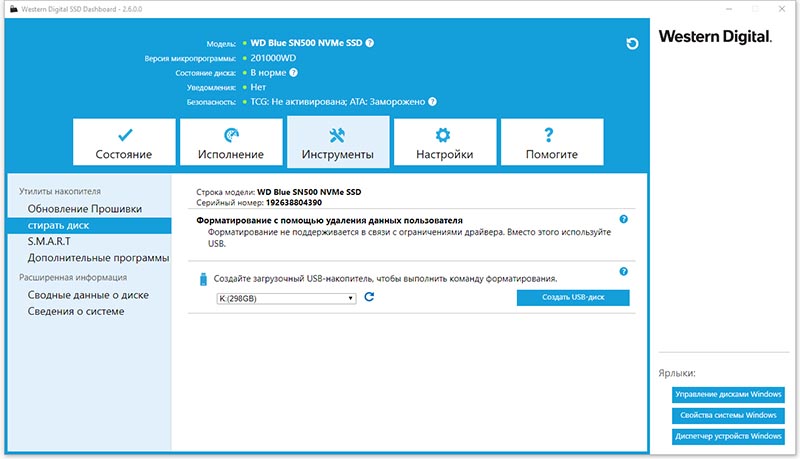The width and height of the screenshot is (800, 459).
Task: Click the USB stick icon
Action: tap(203, 279)
